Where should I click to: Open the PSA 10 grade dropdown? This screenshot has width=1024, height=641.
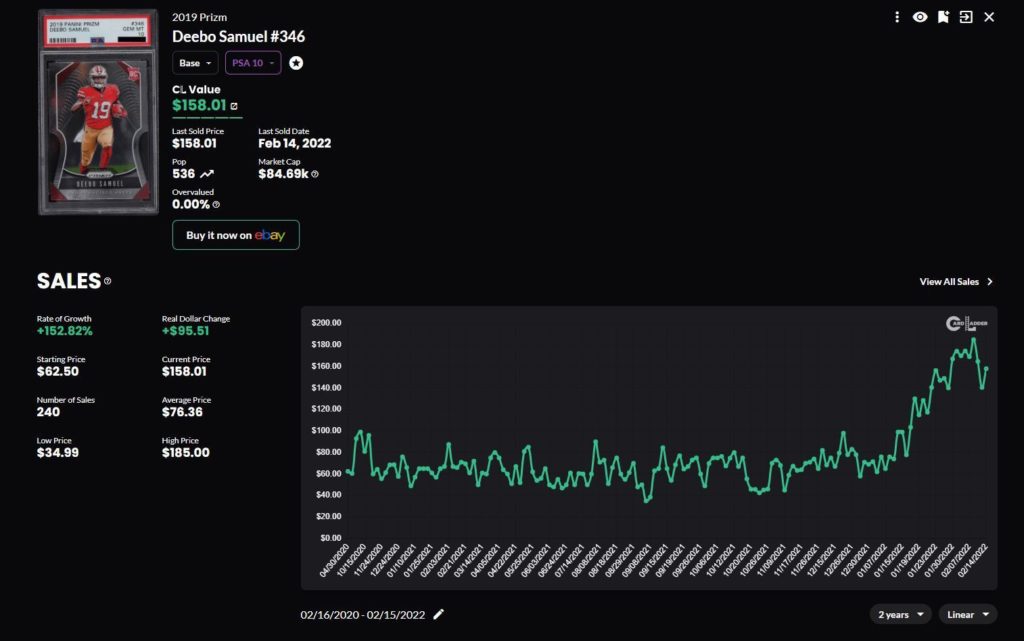pyautogui.click(x=253, y=63)
